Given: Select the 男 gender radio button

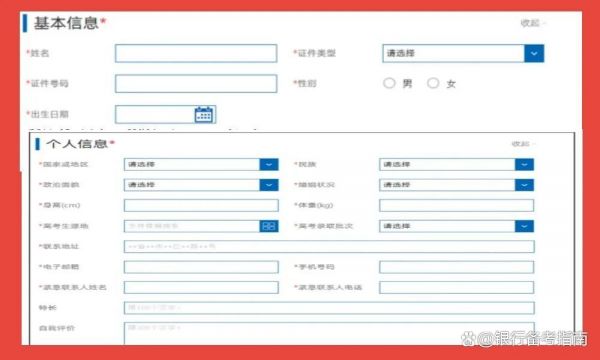Looking at the screenshot, I should click(389, 83).
